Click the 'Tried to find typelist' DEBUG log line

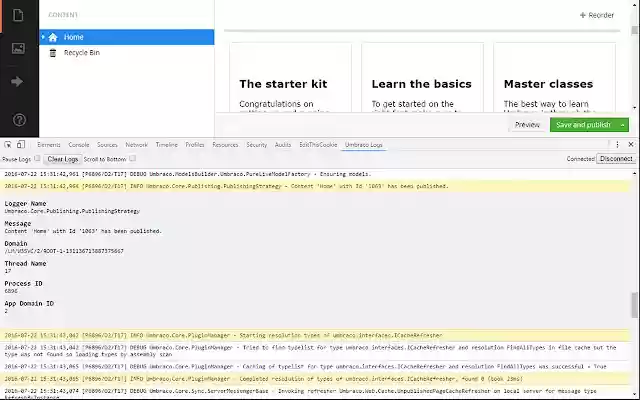[316, 351]
